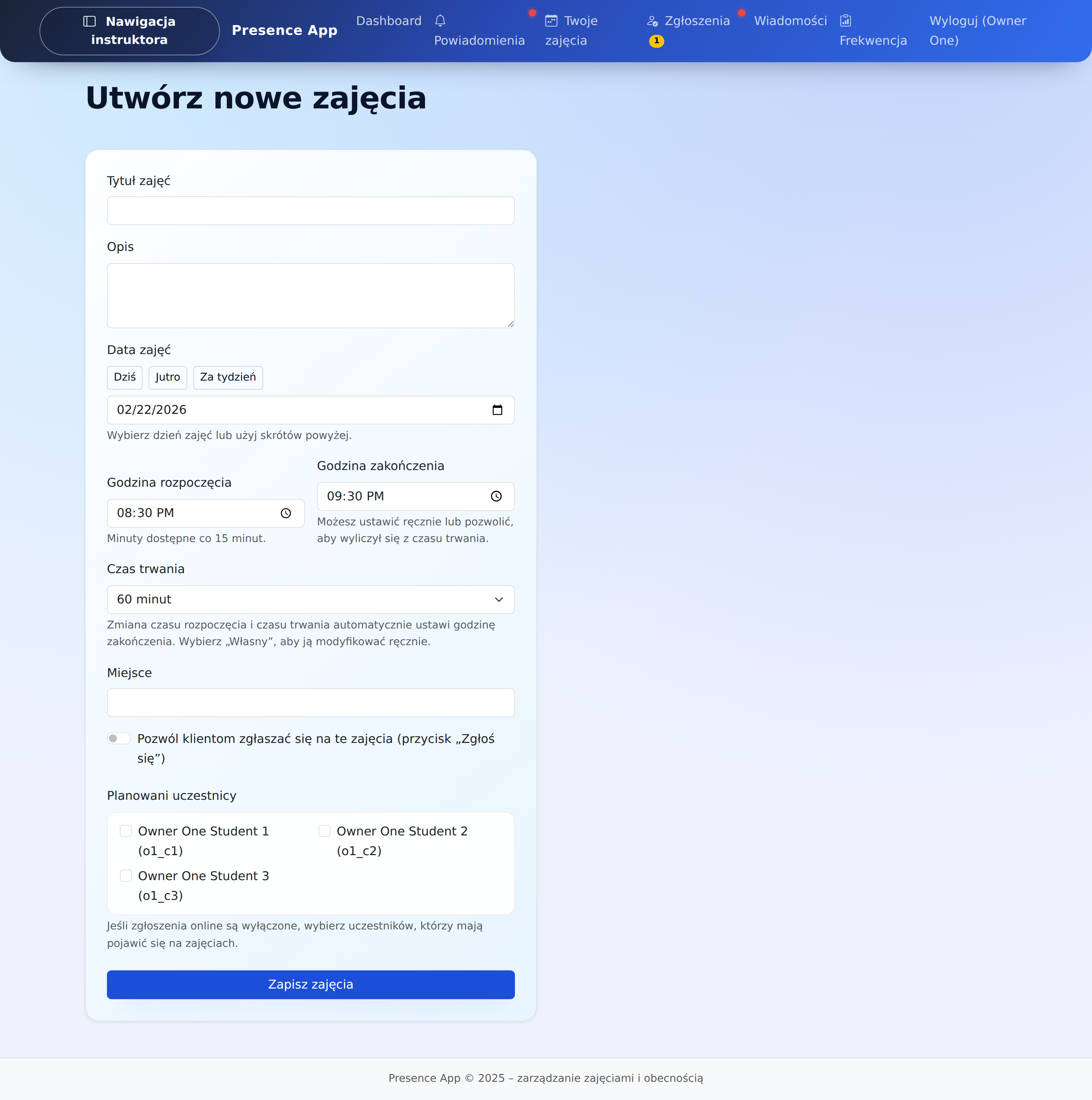
Task: Set date with the Za tydzień shortcut
Action: coord(228,378)
